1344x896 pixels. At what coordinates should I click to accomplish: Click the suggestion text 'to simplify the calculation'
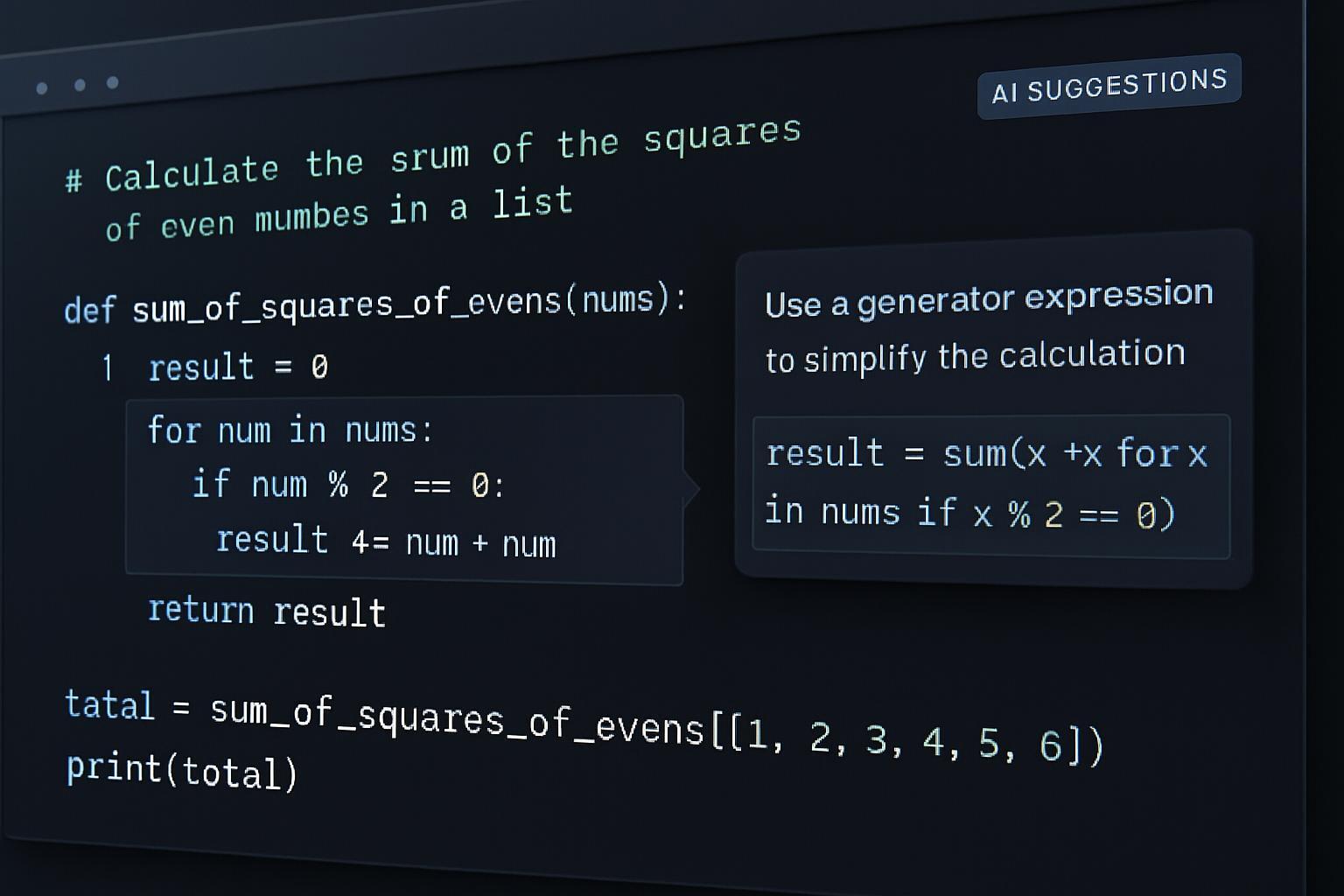[975, 356]
